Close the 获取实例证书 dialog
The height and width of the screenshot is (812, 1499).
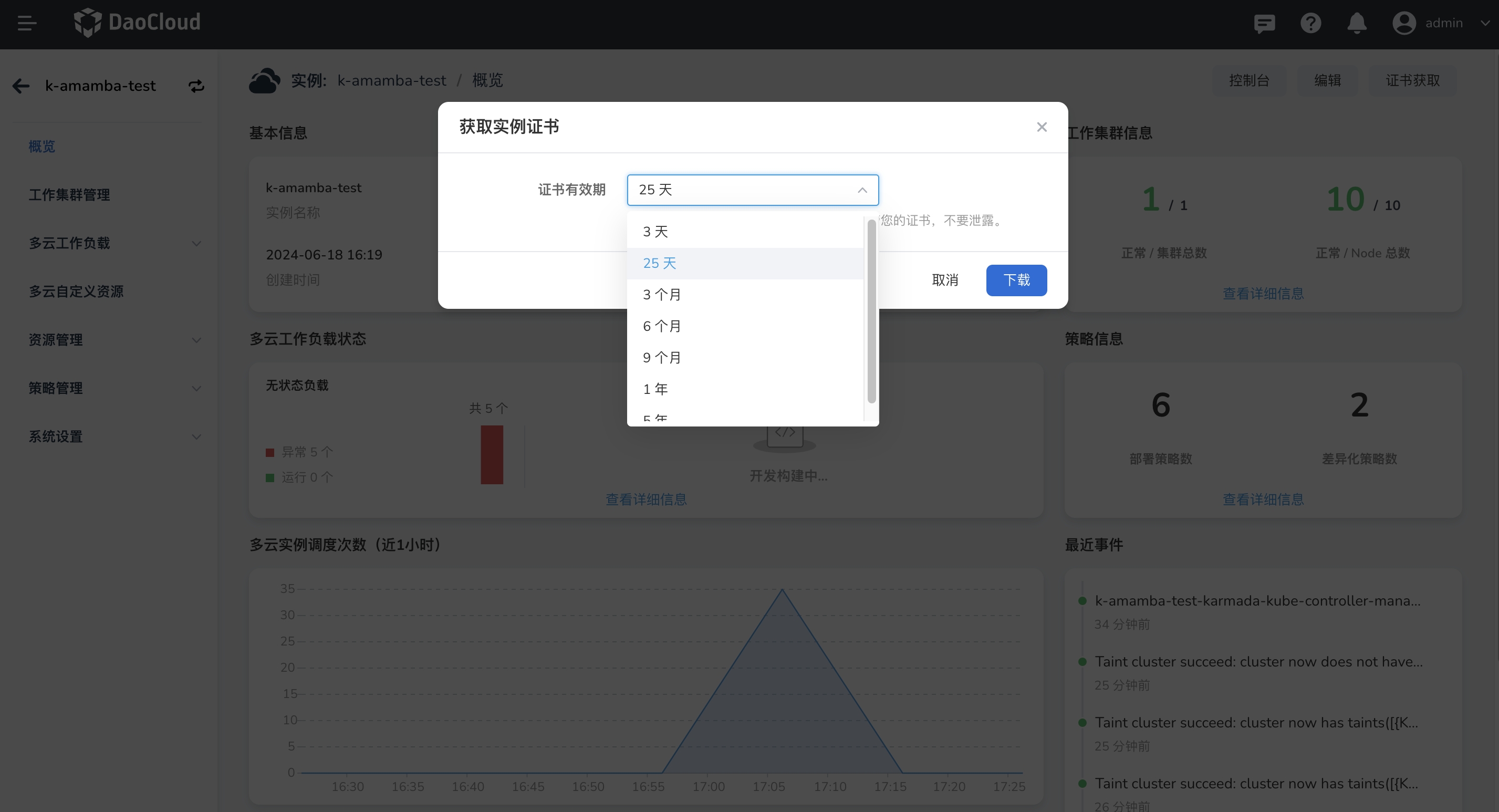pyautogui.click(x=1042, y=127)
